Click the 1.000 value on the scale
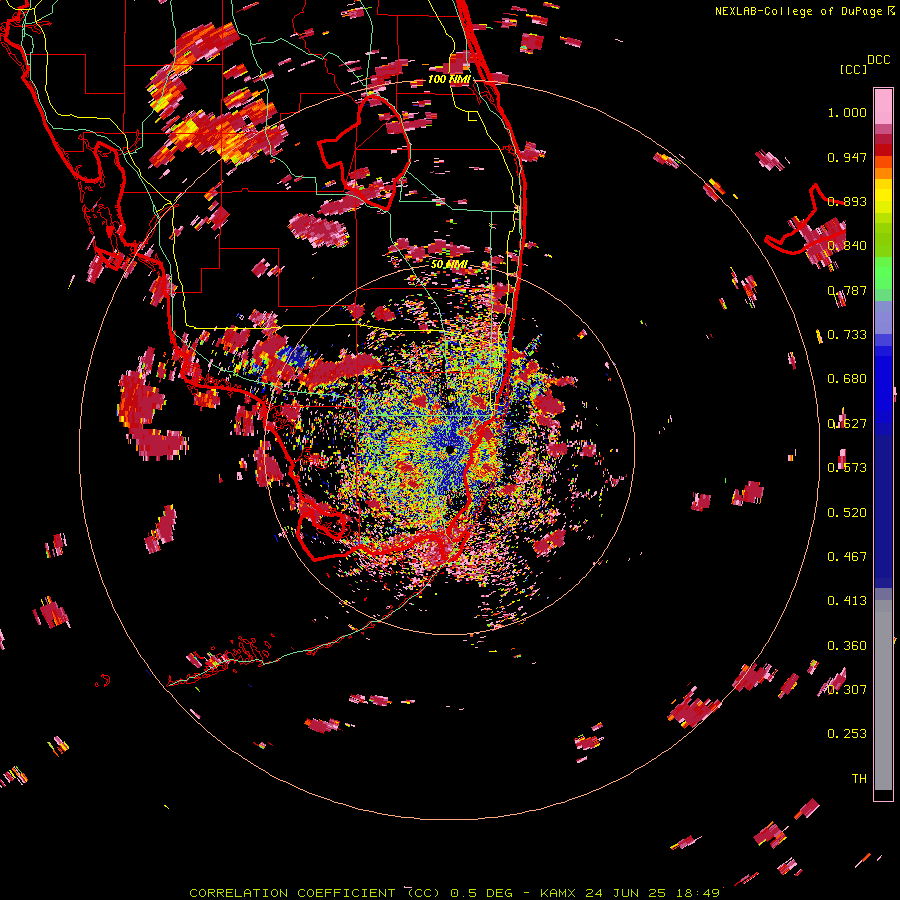 pyautogui.click(x=847, y=112)
